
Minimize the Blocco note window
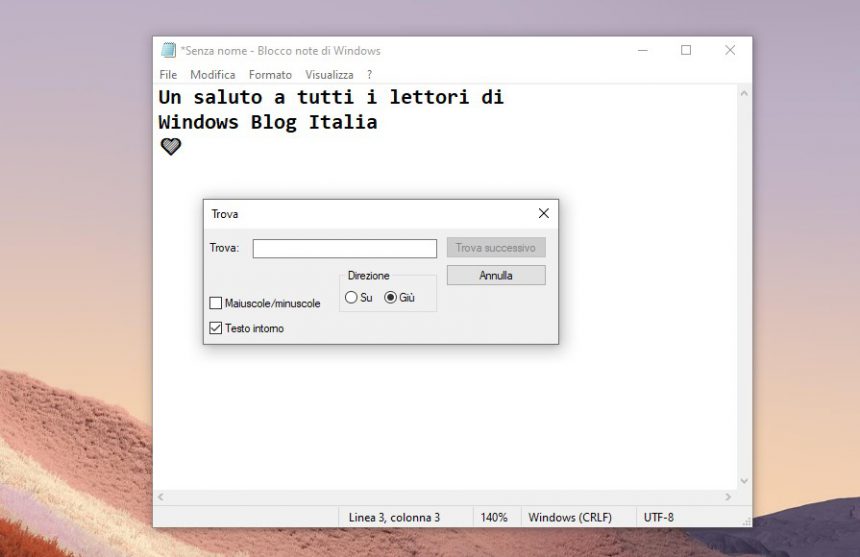click(x=643, y=50)
